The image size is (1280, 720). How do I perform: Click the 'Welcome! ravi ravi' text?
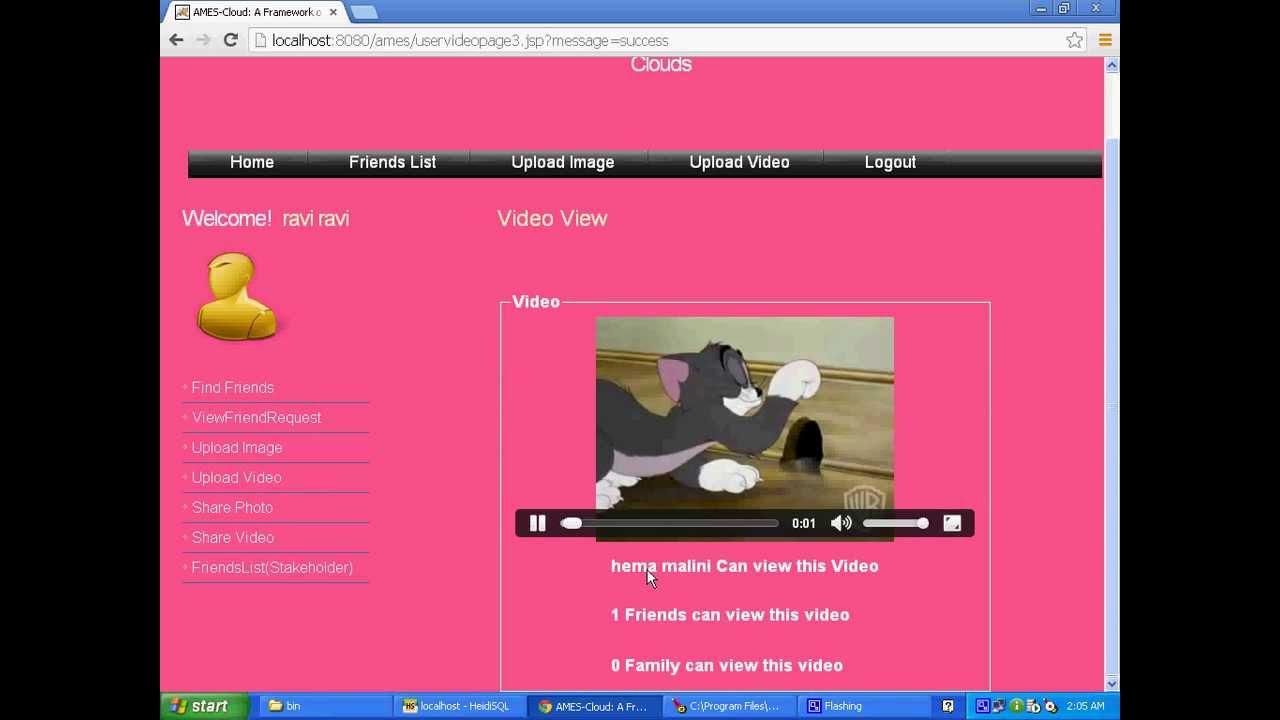(x=265, y=218)
